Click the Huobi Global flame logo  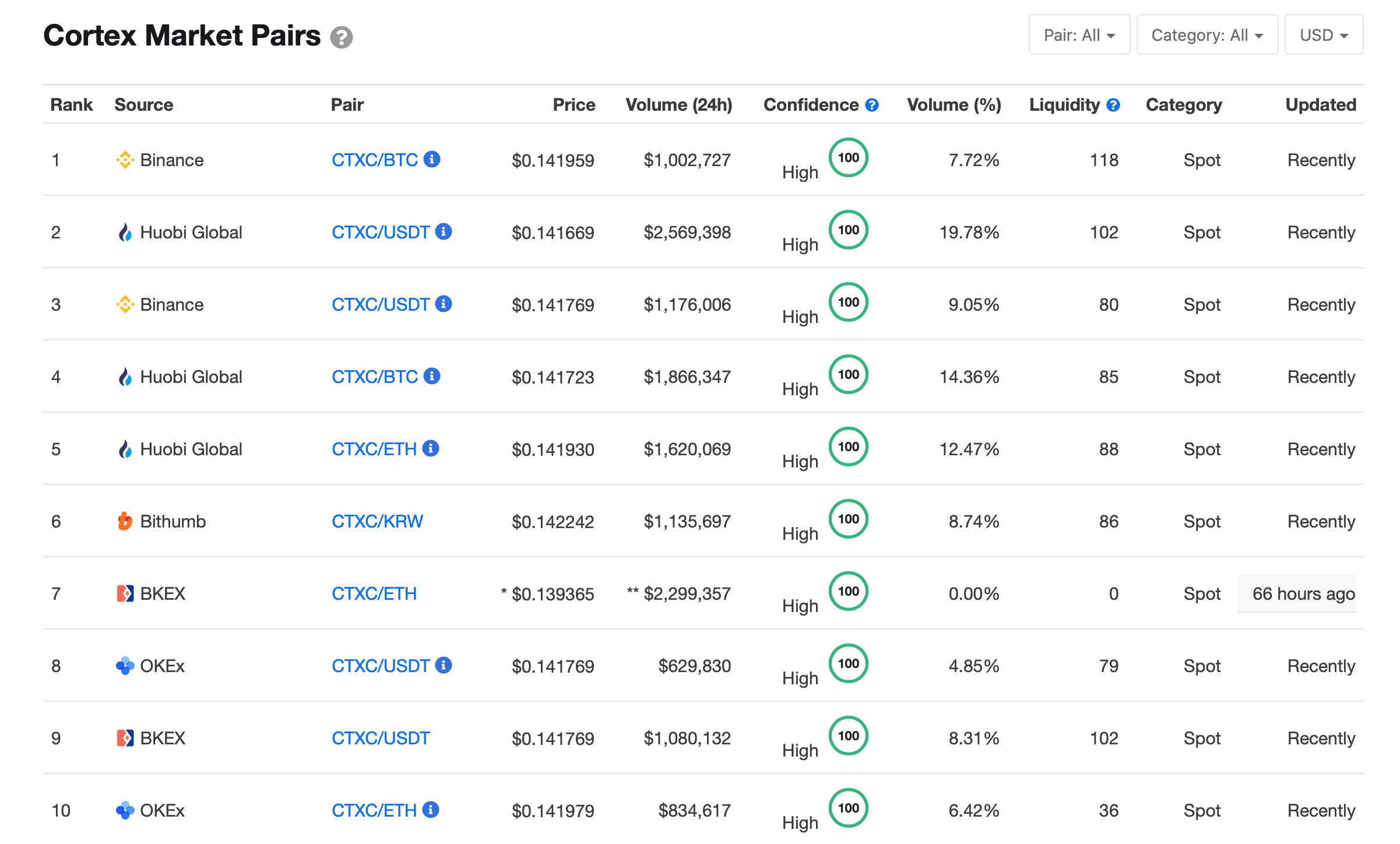[x=124, y=231]
